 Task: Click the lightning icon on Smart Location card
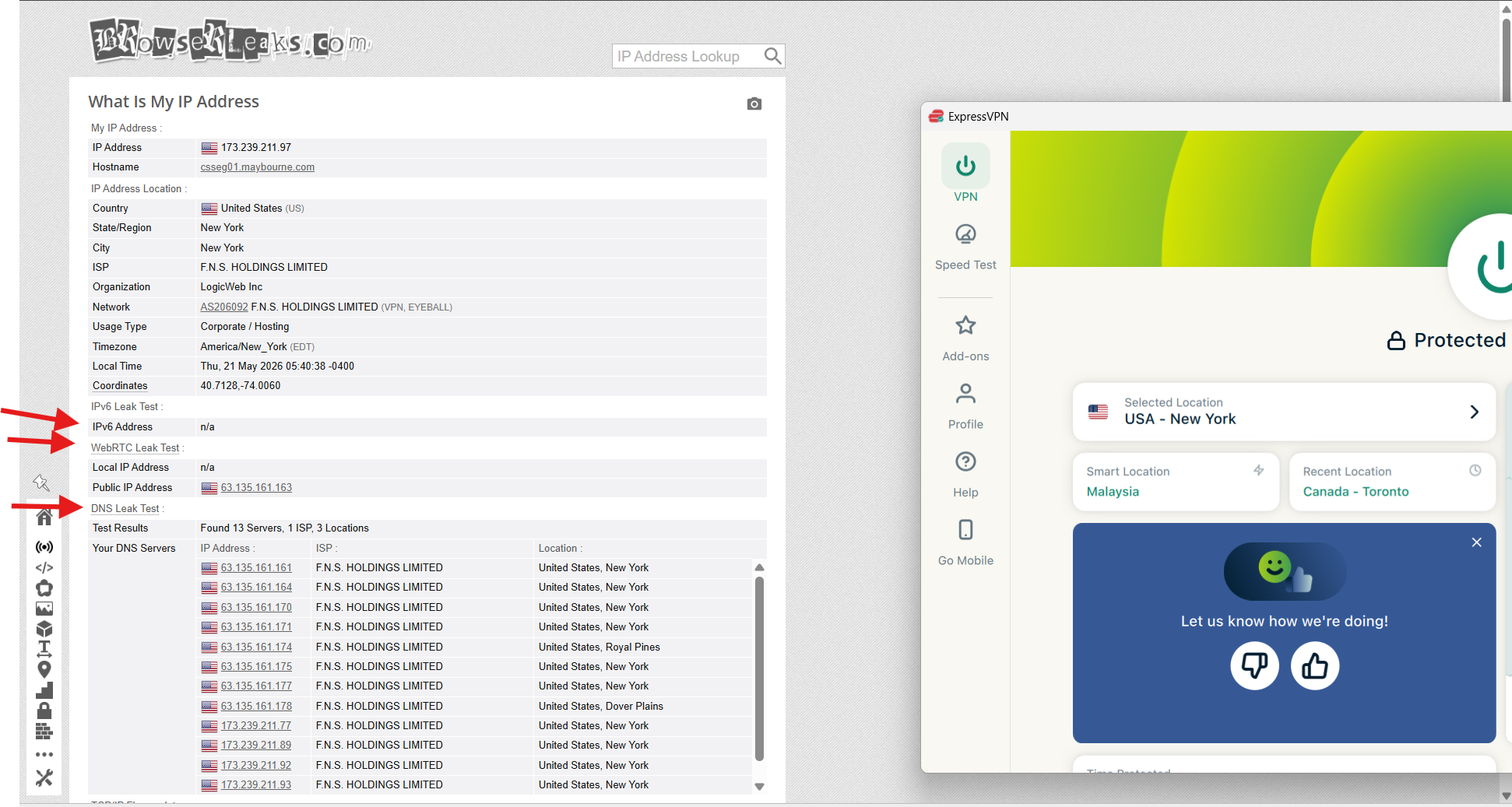coord(1258,470)
